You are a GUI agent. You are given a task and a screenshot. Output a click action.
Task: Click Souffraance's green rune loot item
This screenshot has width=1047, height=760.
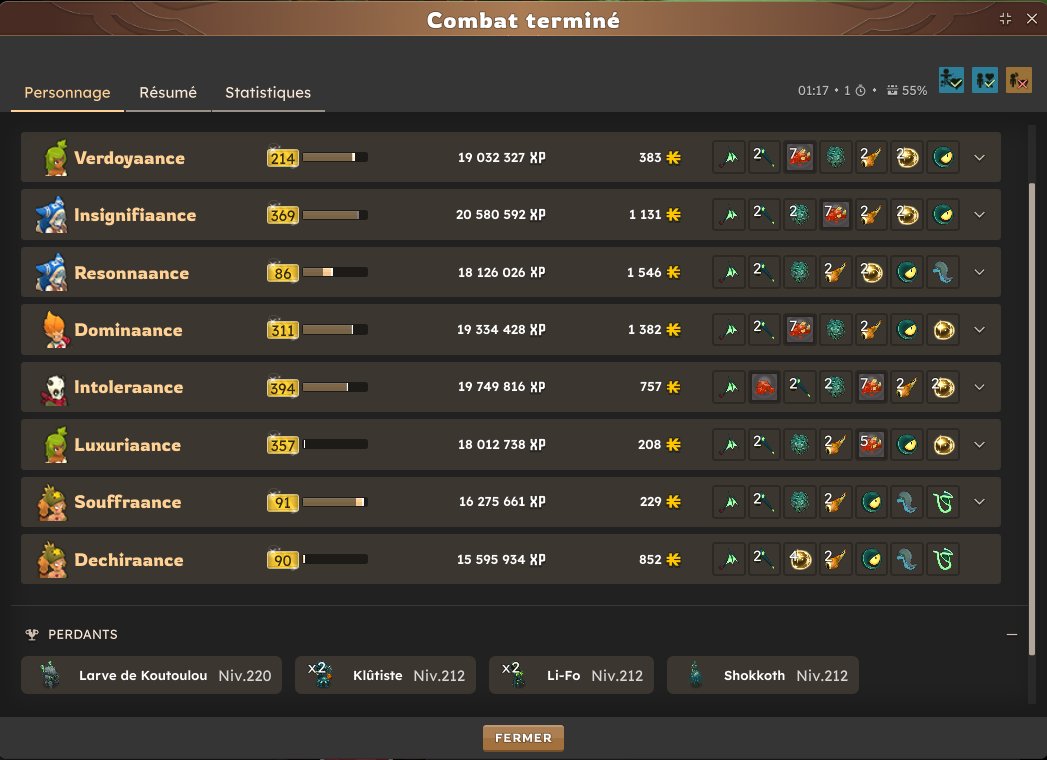(x=942, y=502)
